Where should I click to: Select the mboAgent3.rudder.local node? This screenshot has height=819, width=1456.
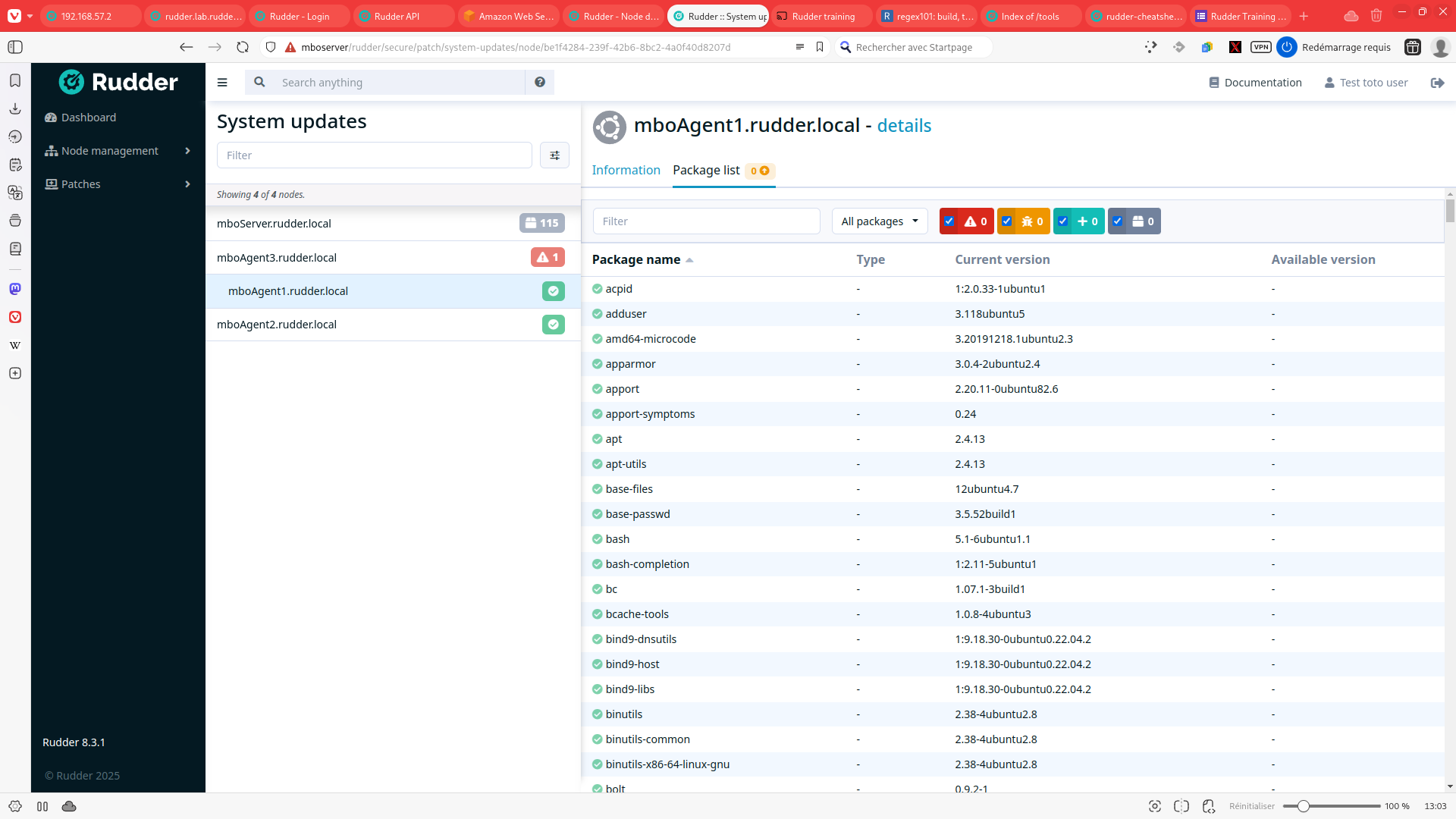click(393, 258)
